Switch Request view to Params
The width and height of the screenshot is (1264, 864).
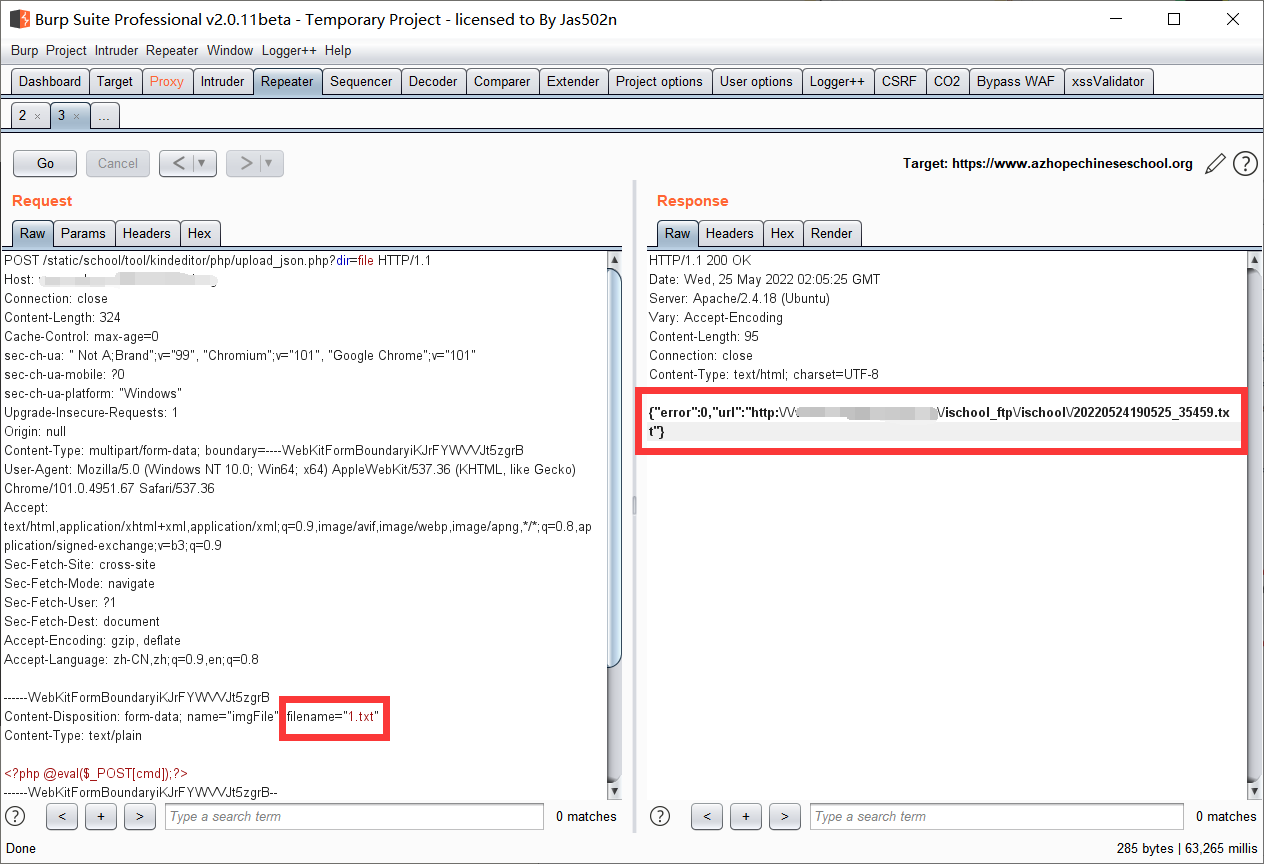coord(83,233)
